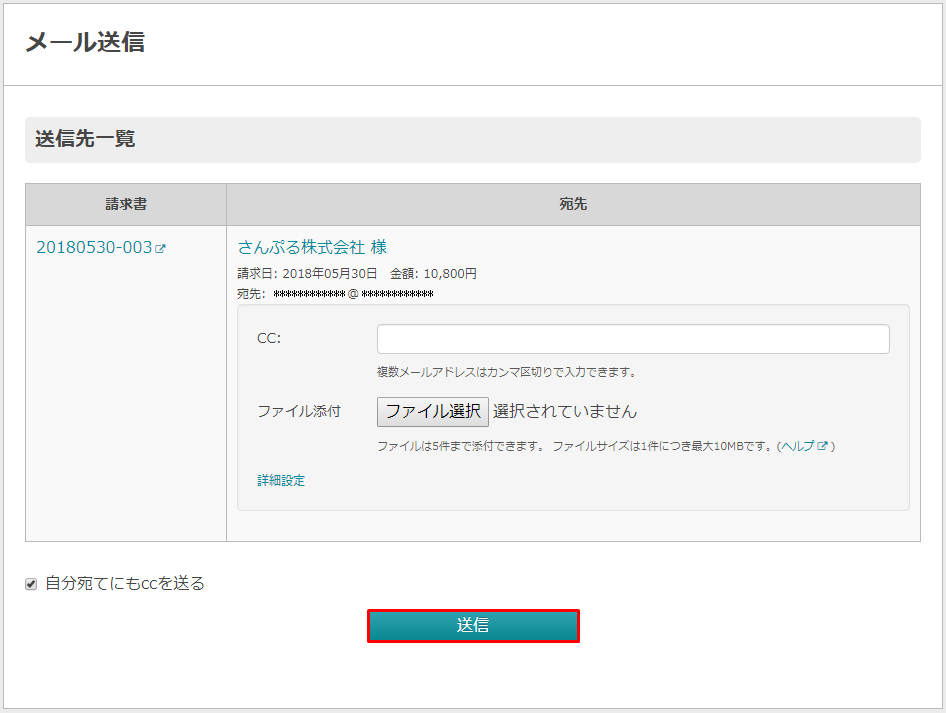Click the 選択されていません file status text
946x713 pixels.
point(565,411)
